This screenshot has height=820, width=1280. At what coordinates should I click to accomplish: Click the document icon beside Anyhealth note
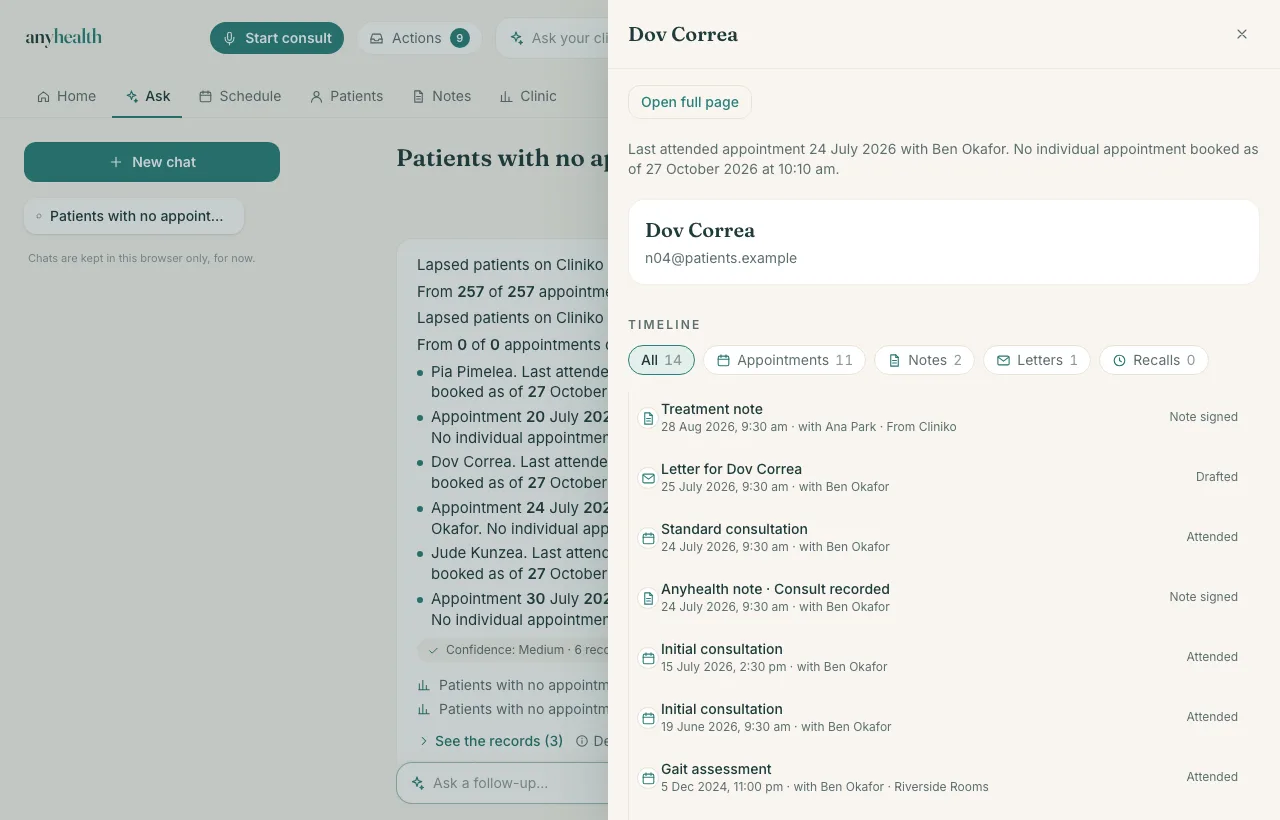click(648, 598)
